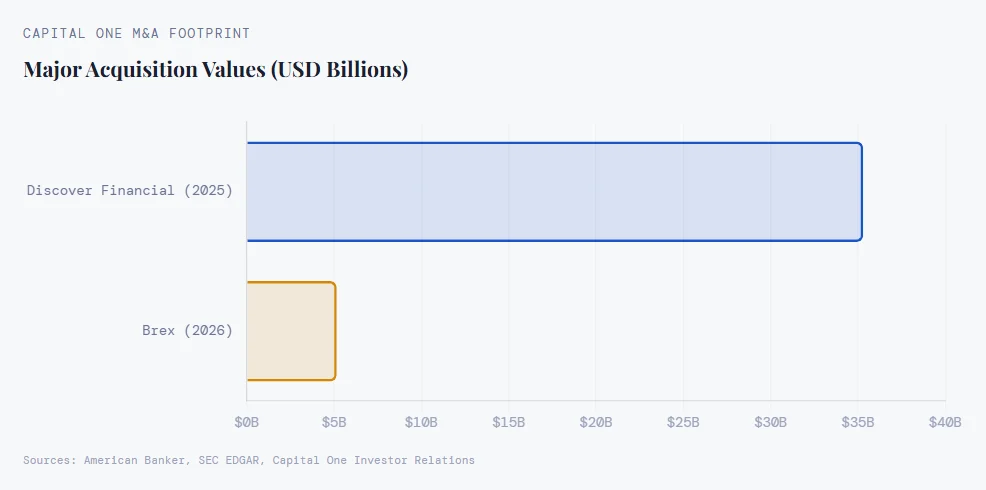Click the 'Sources:' footnote label
This screenshot has height=490, width=986.
tap(50, 460)
